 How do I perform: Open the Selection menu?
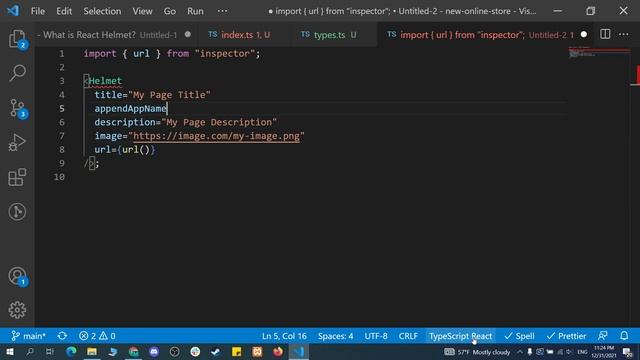coord(102,11)
